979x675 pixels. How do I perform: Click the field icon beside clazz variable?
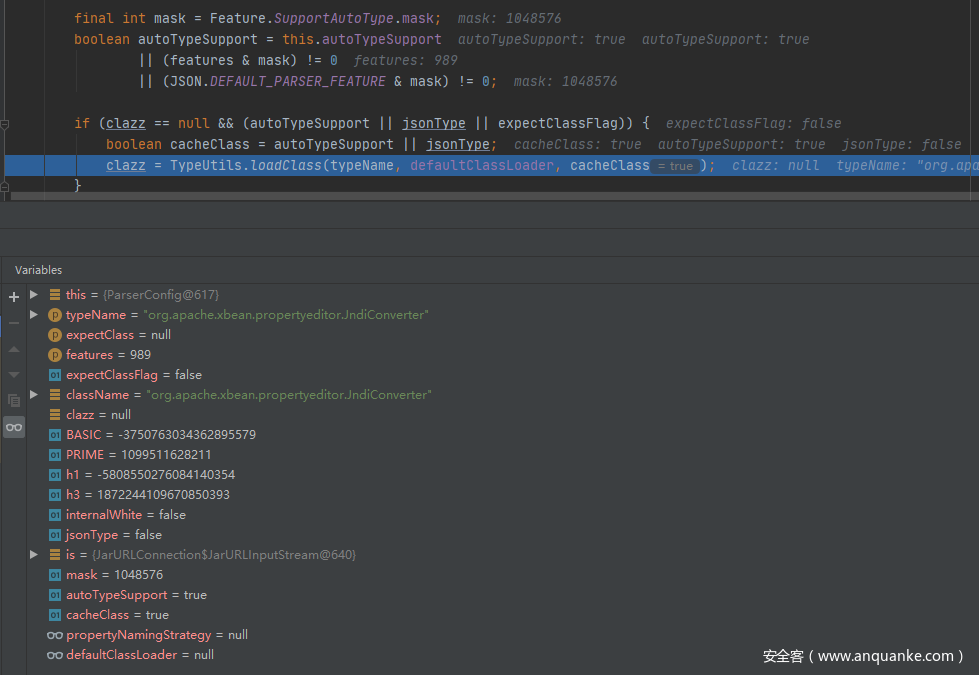tap(55, 415)
